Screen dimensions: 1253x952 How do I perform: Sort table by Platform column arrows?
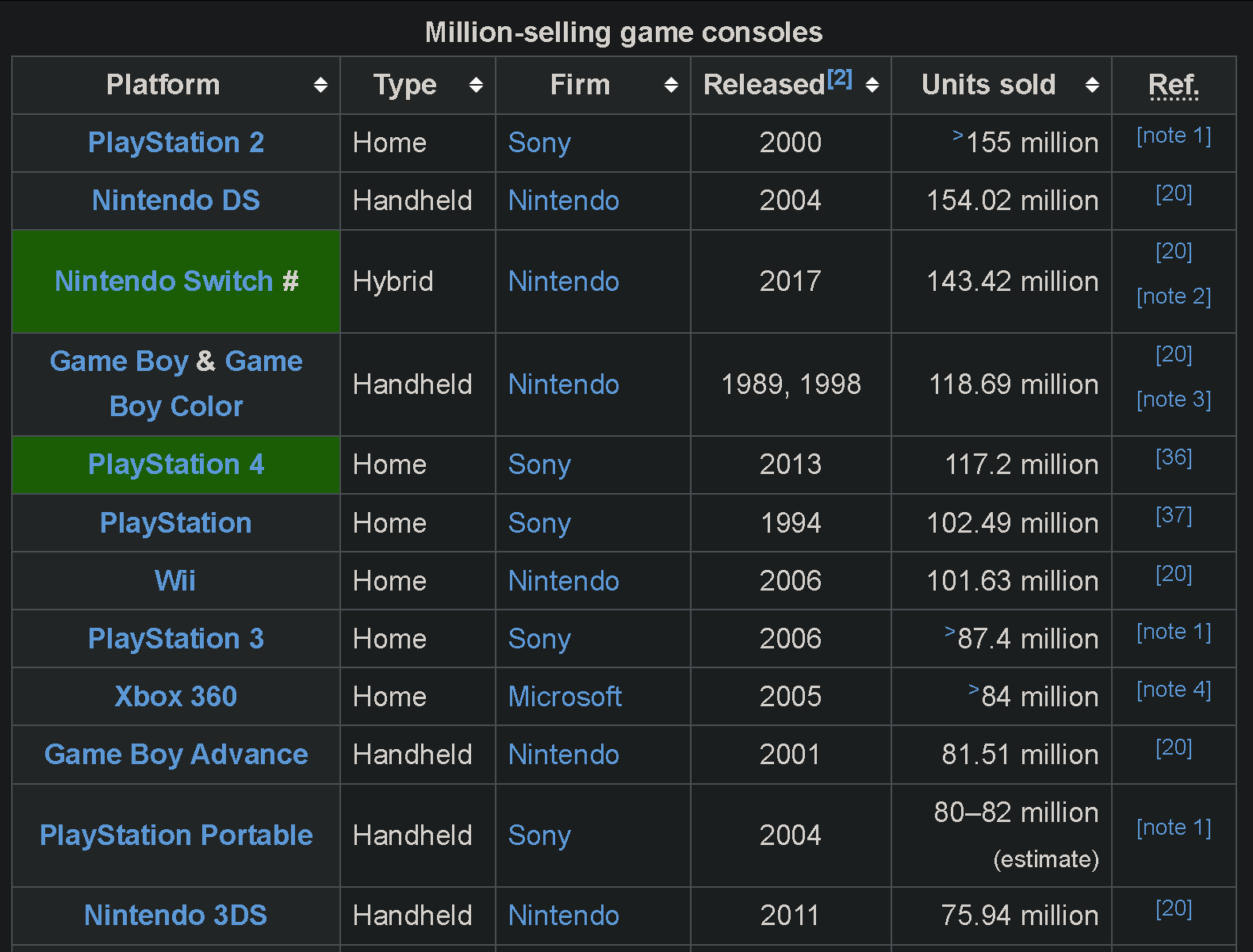[320, 85]
